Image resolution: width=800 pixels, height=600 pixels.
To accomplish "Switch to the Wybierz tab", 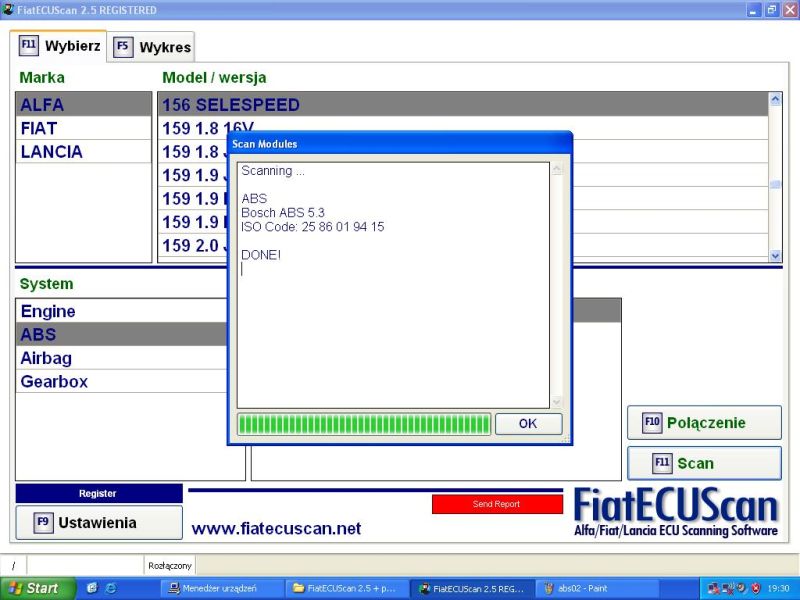I will [x=58, y=46].
